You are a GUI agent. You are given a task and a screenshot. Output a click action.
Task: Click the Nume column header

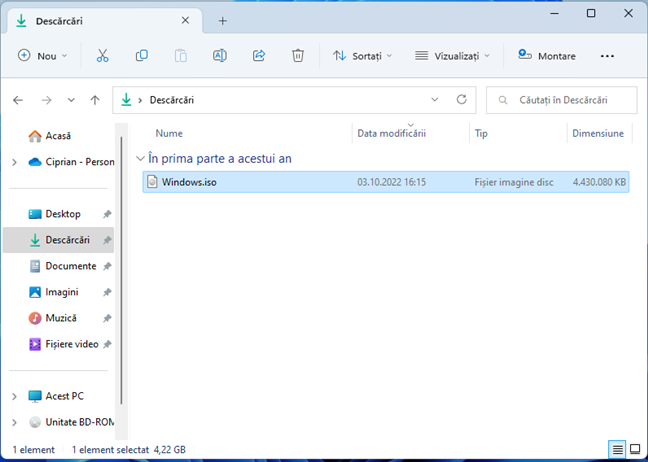tap(169, 133)
